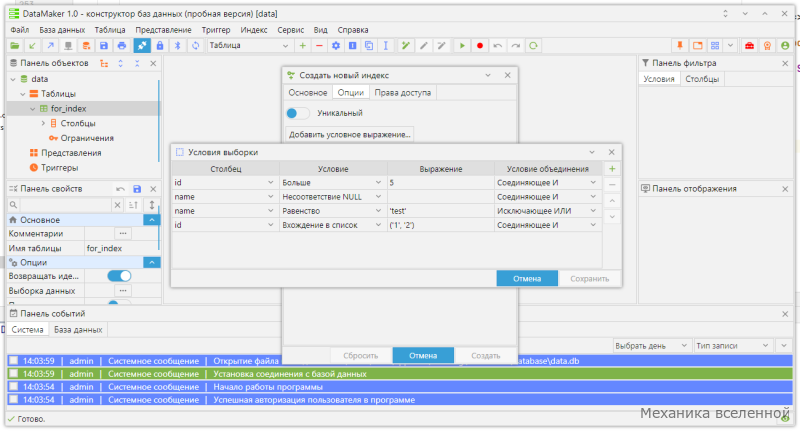Close the Панель фильтра panel
Screen dimensions: 800x431
pyautogui.click(x=785, y=64)
